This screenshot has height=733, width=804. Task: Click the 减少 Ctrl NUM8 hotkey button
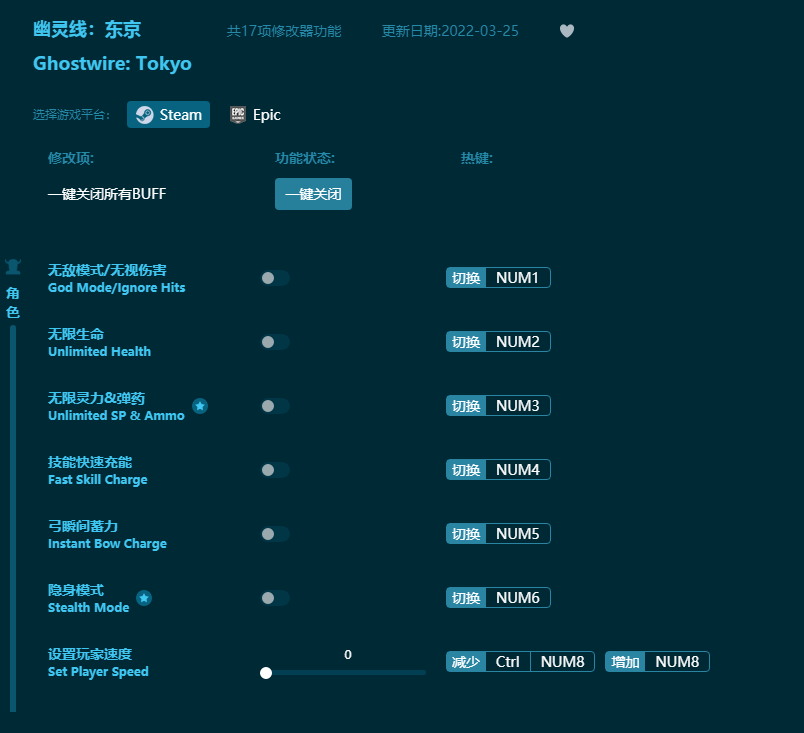coord(520,662)
